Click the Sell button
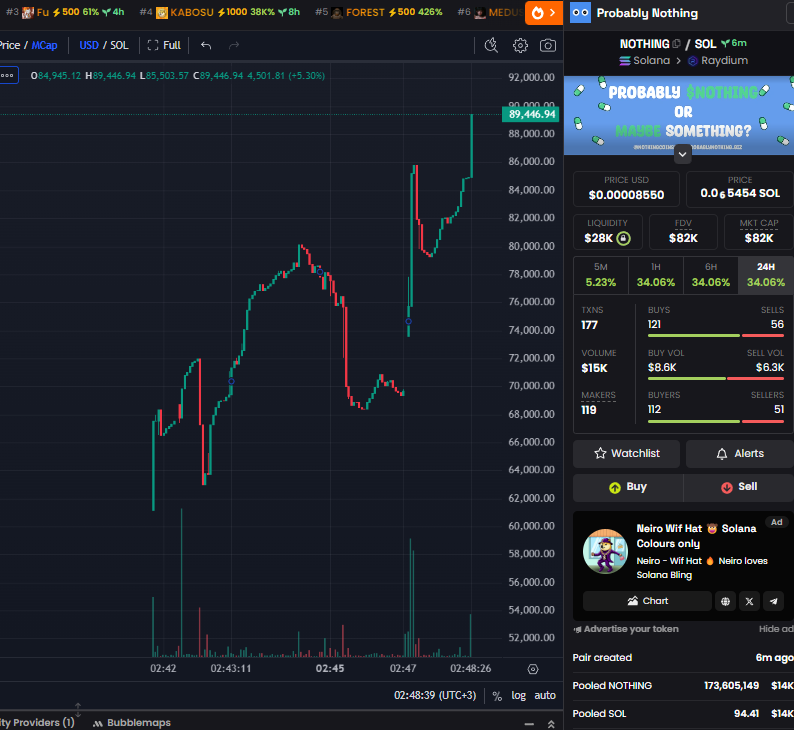This screenshot has width=794, height=730. tap(739, 487)
